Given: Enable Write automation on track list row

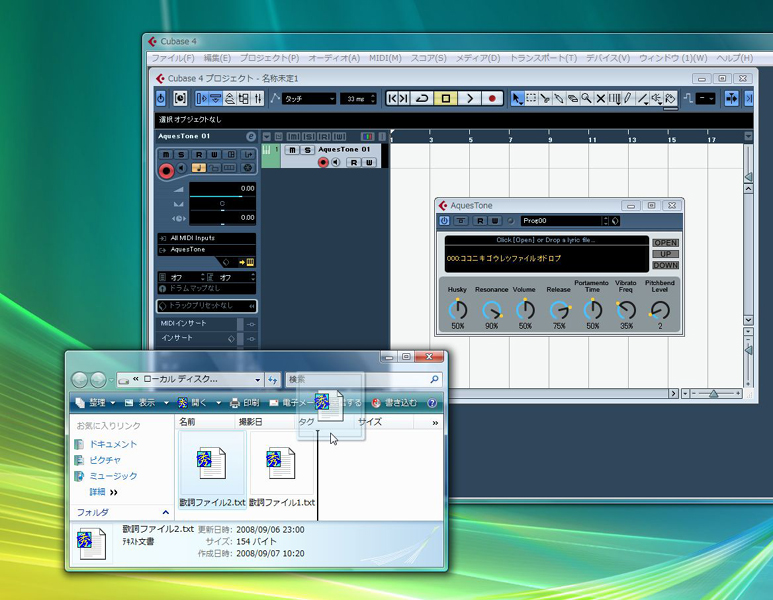Looking at the screenshot, I should 369,162.
